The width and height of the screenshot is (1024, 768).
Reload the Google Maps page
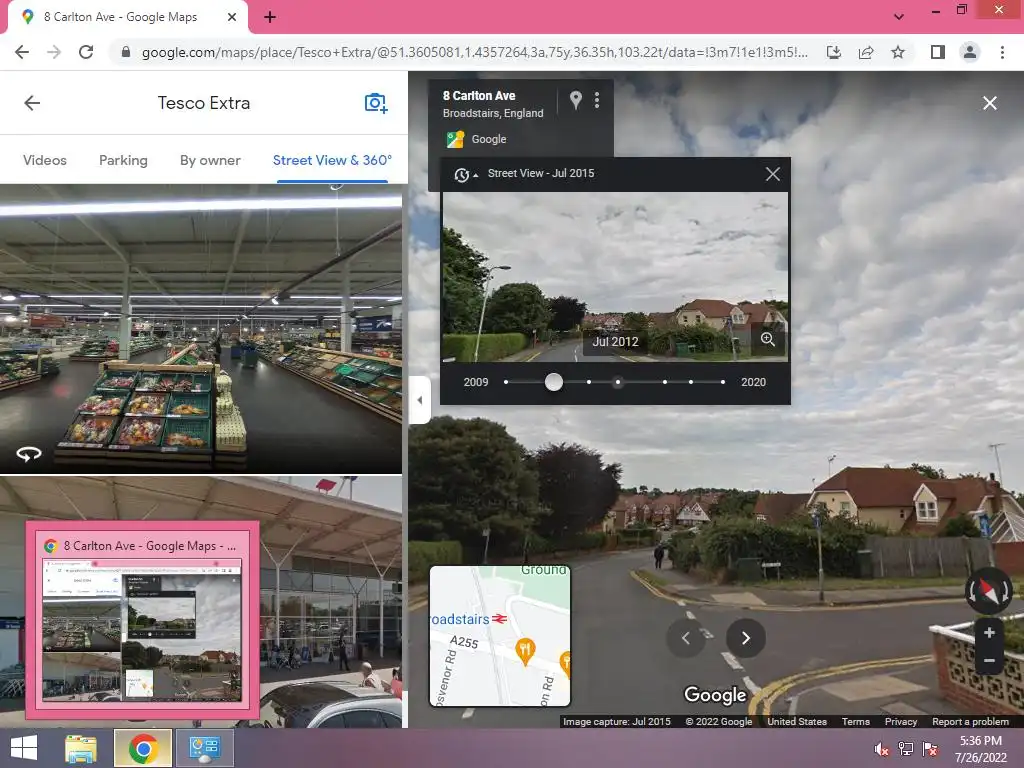86,52
